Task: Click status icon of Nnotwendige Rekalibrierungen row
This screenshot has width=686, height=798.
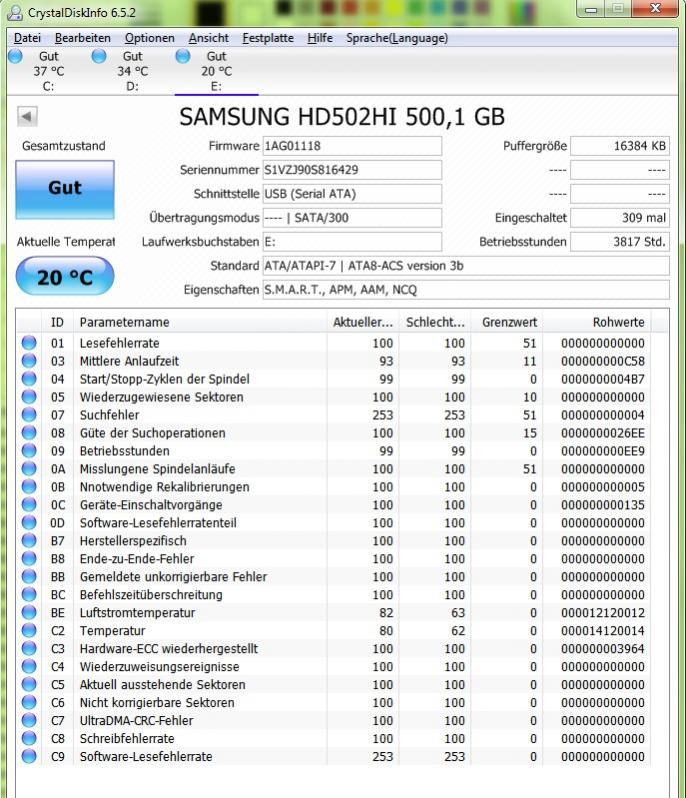Action: point(29,487)
